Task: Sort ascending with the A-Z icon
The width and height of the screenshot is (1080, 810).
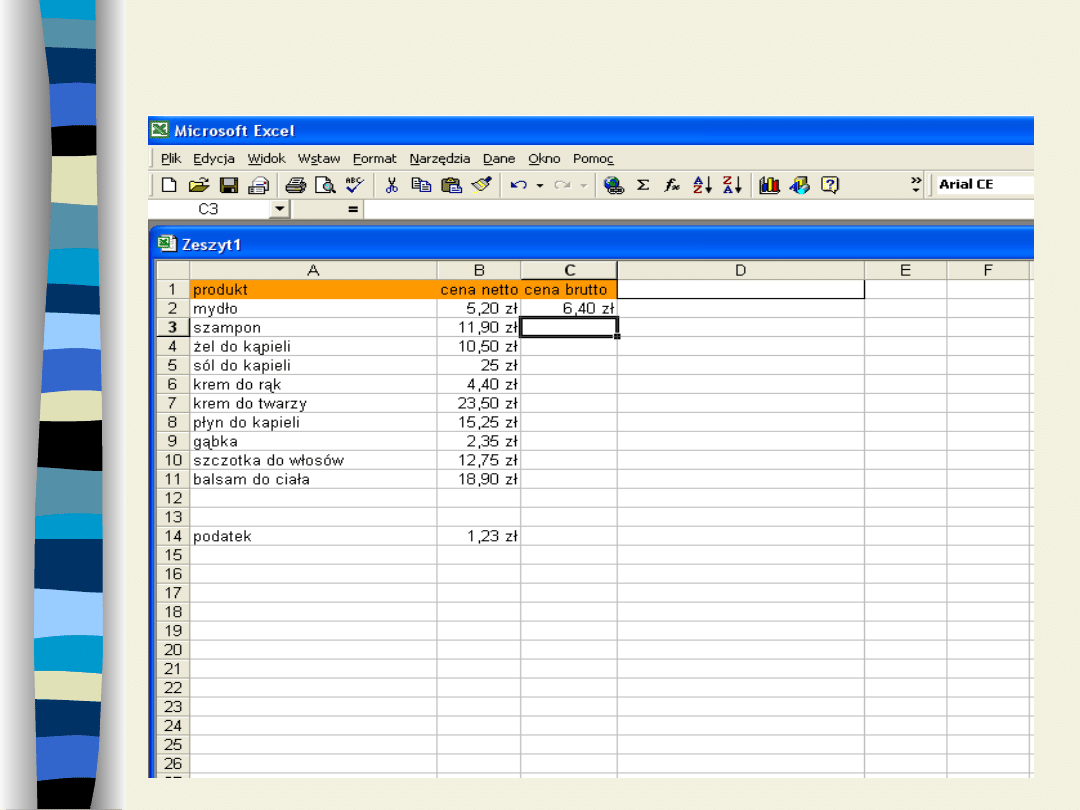Action: (x=702, y=185)
